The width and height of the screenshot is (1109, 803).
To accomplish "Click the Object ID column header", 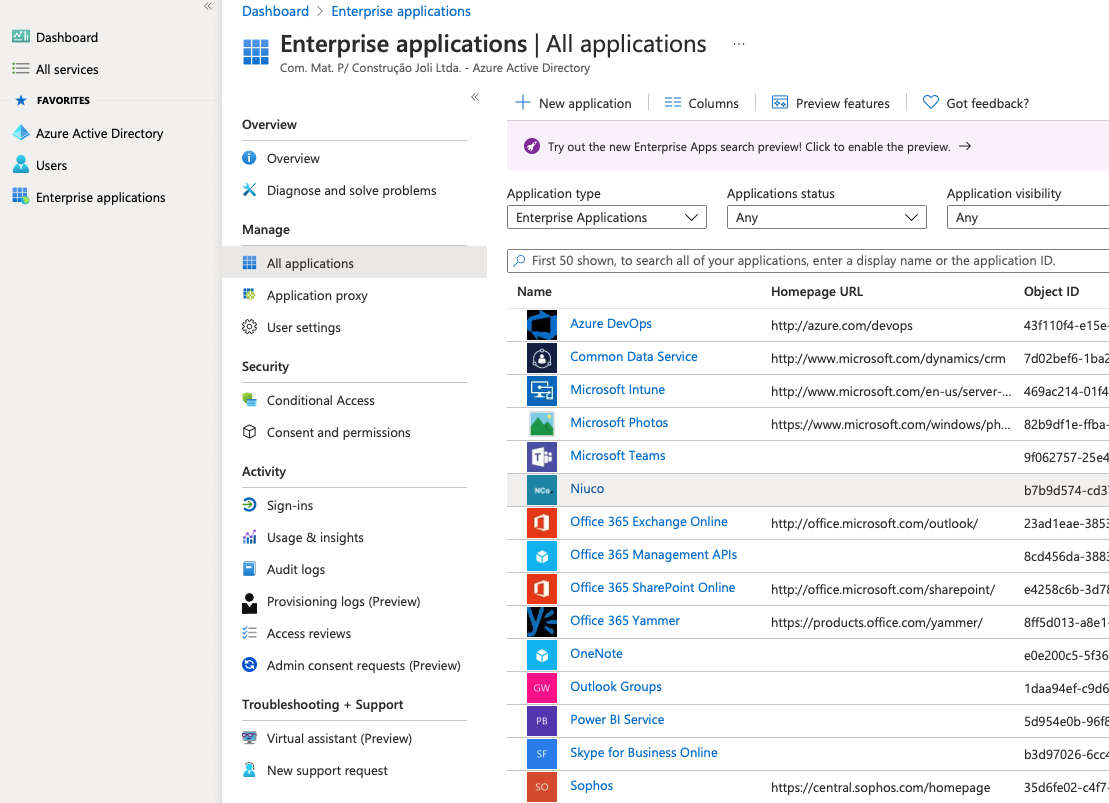I will tap(1051, 291).
